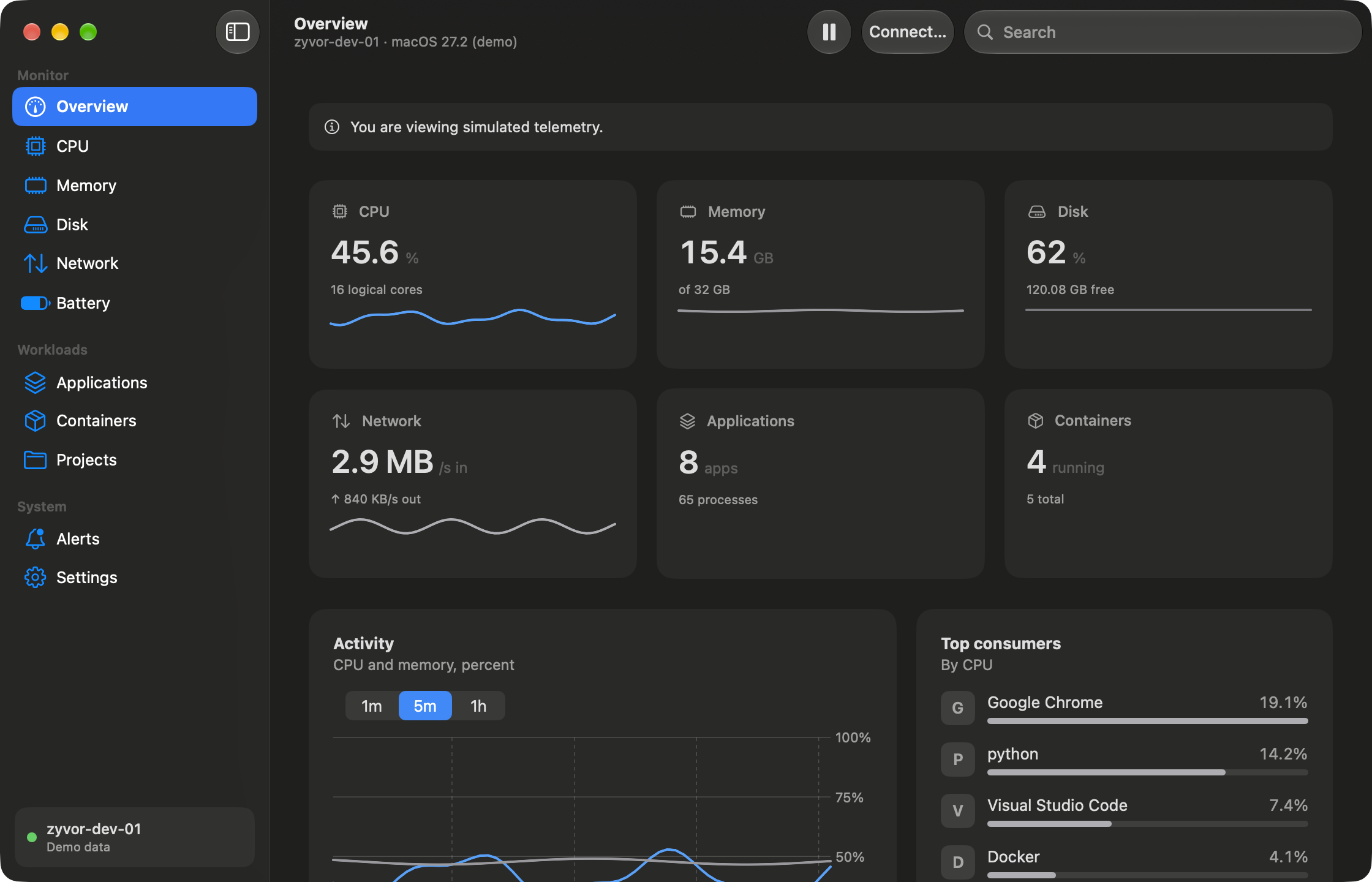Viewport: 1372px width, 882px height.
Task: Select the 1m activity range
Action: [x=372, y=706]
